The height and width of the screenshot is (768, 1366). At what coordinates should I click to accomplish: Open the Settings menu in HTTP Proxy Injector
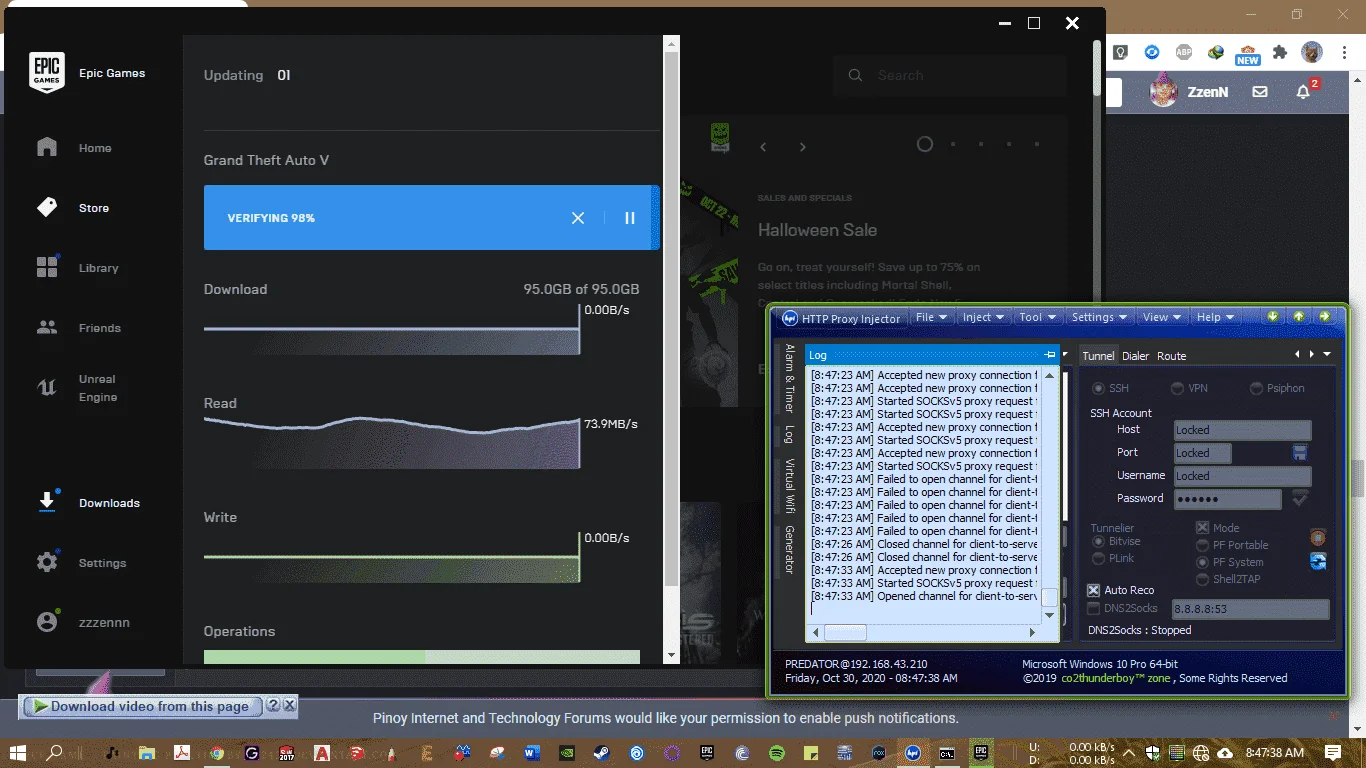click(1099, 317)
